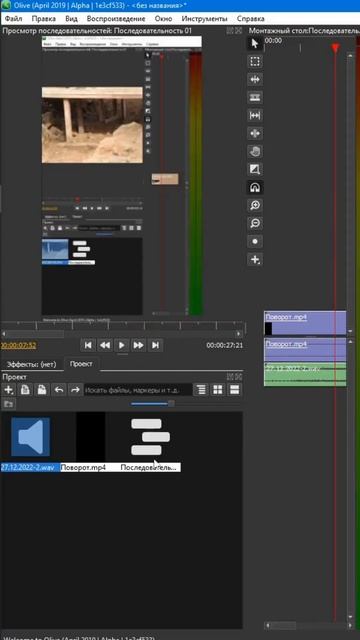Click the Save project icon
Image resolution: width=360 pixels, height=640 pixels.
42,390
